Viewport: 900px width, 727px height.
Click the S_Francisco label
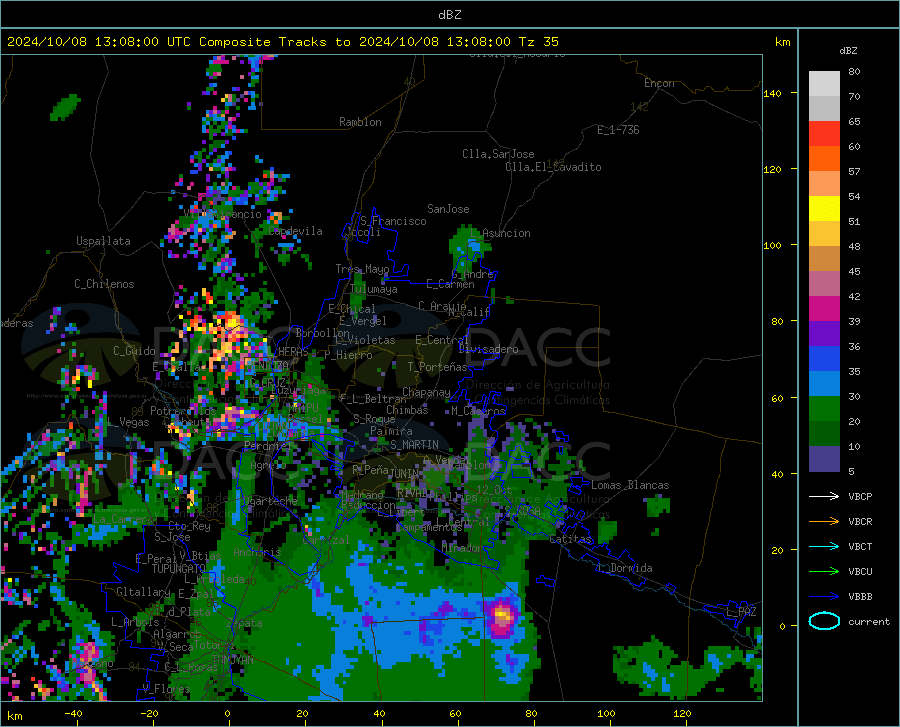(x=393, y=221)
